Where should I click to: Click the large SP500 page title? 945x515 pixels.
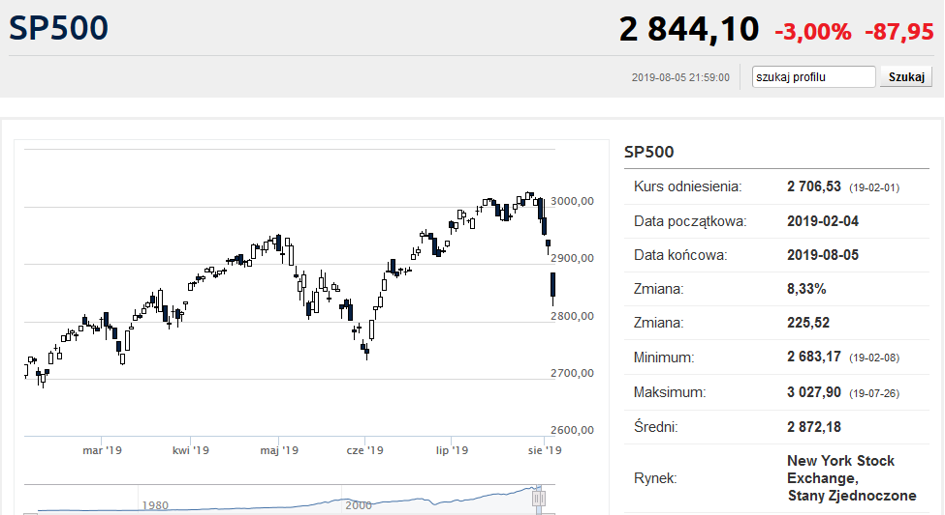coord(59,28)
